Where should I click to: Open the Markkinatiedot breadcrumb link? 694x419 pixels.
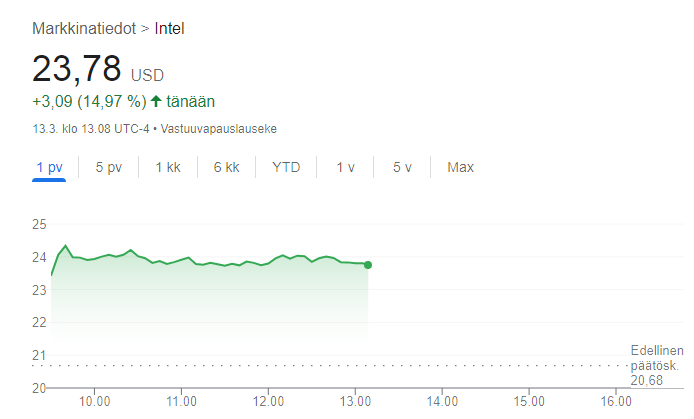84,29
